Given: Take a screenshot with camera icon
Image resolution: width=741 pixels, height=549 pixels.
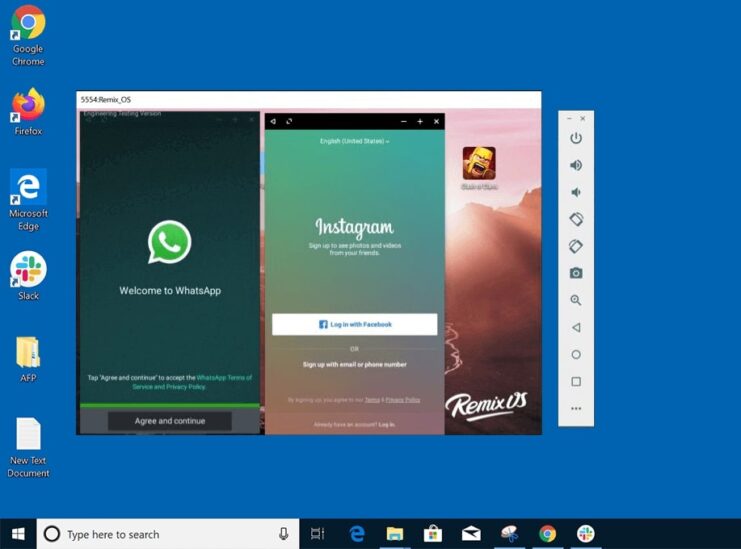Looking at the screenshot, I should tap(576, 273).
